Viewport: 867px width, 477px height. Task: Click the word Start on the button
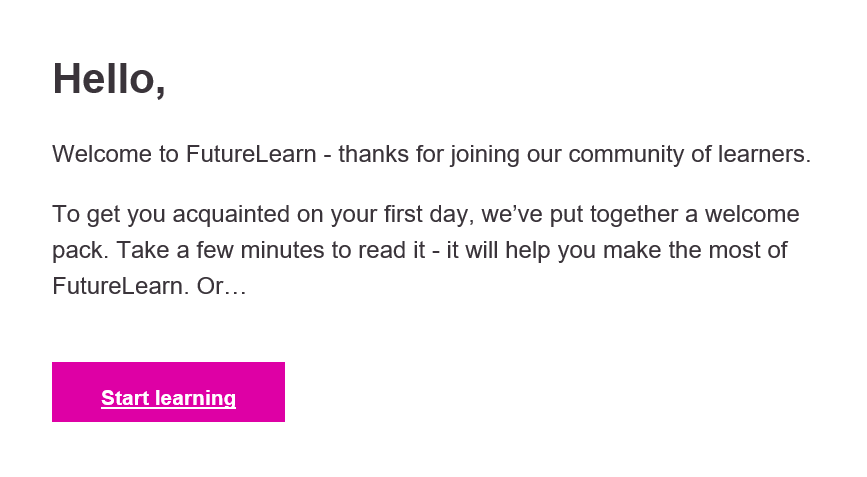coord(124,398)
